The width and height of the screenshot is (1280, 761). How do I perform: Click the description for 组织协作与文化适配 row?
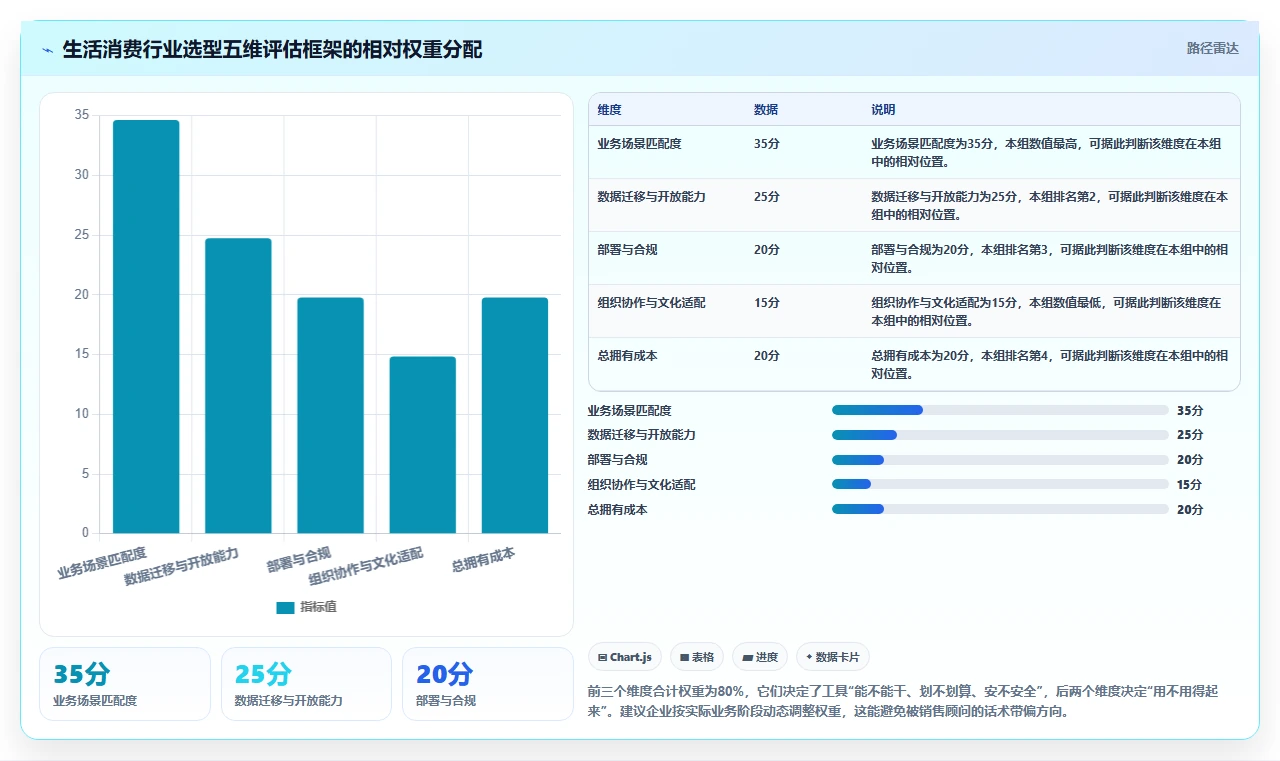[x=1046, y=312]
